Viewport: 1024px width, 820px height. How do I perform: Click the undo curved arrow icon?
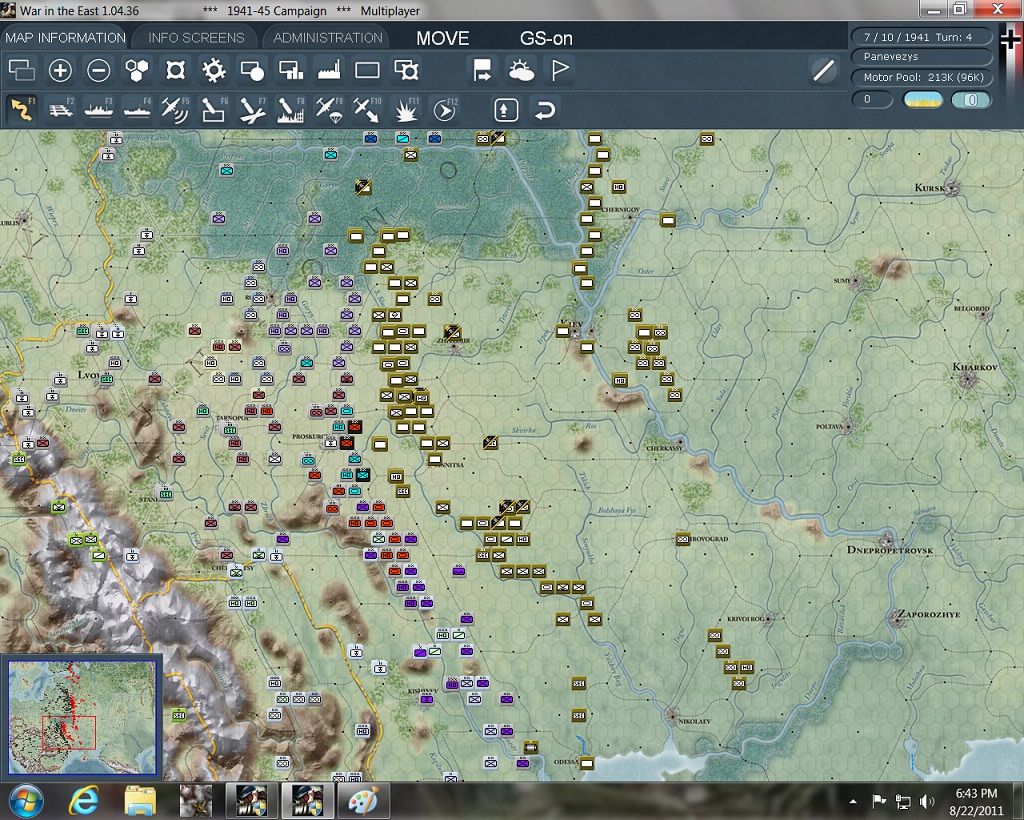[x=545, y=110]
